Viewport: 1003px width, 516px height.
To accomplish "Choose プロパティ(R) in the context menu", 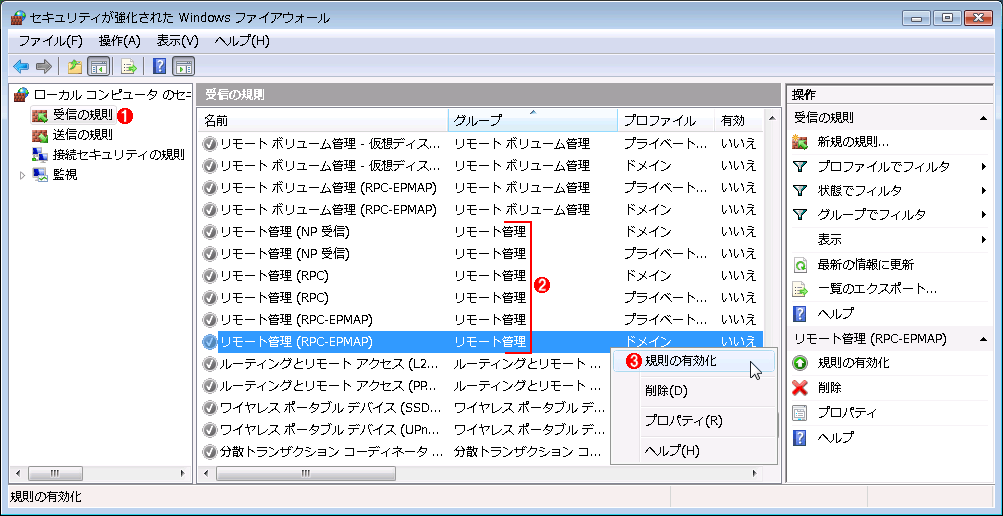I will [693, 421].
